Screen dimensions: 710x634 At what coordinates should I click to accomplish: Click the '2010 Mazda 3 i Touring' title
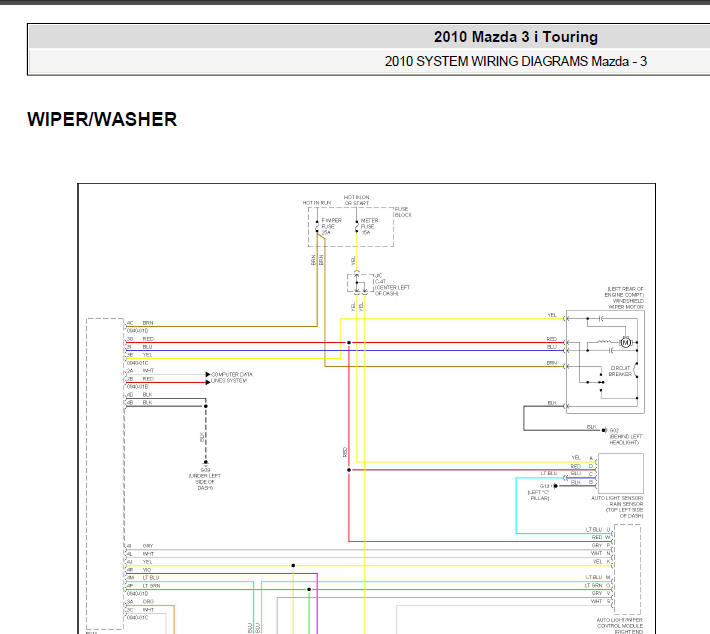coord(515,37)
